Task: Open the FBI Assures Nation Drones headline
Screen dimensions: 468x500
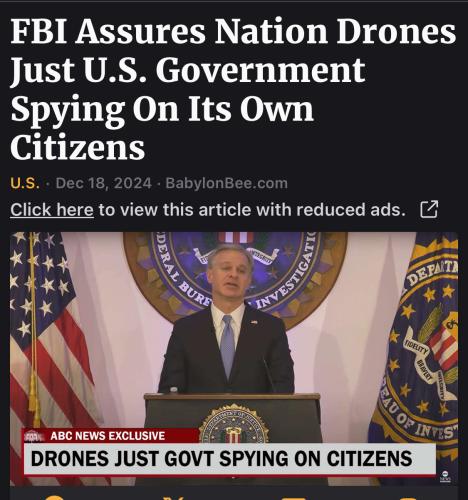Action: point(233,89)
